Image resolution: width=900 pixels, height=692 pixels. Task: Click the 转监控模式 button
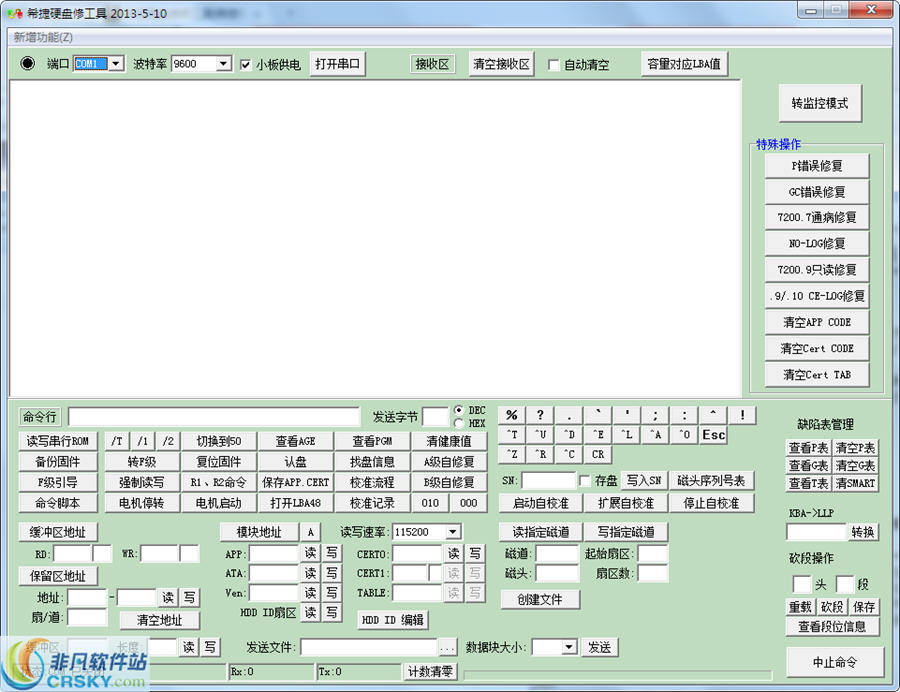click(x=819, y=103)
